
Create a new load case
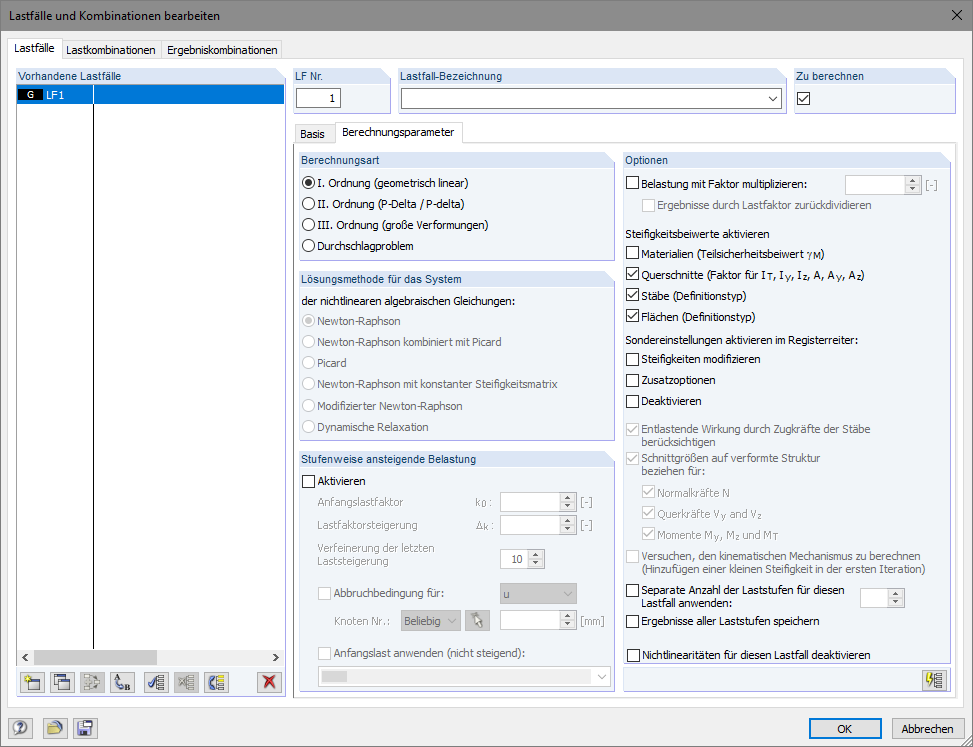click(x=31, y=682)
